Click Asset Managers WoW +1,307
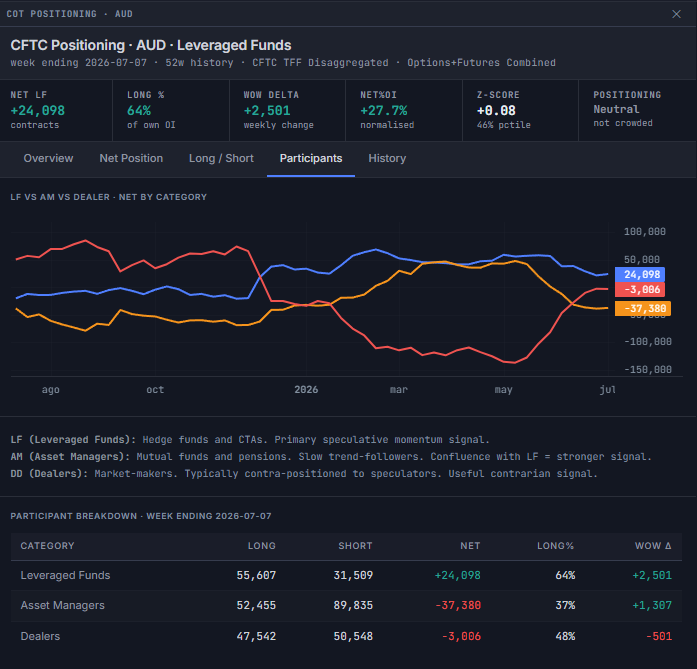697x669 pixels. pyautogui.click(x=652, y=605)
